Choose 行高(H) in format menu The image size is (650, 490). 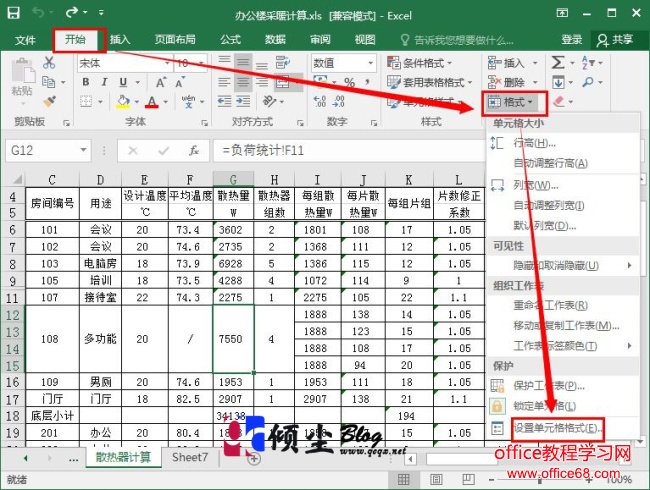534,143
